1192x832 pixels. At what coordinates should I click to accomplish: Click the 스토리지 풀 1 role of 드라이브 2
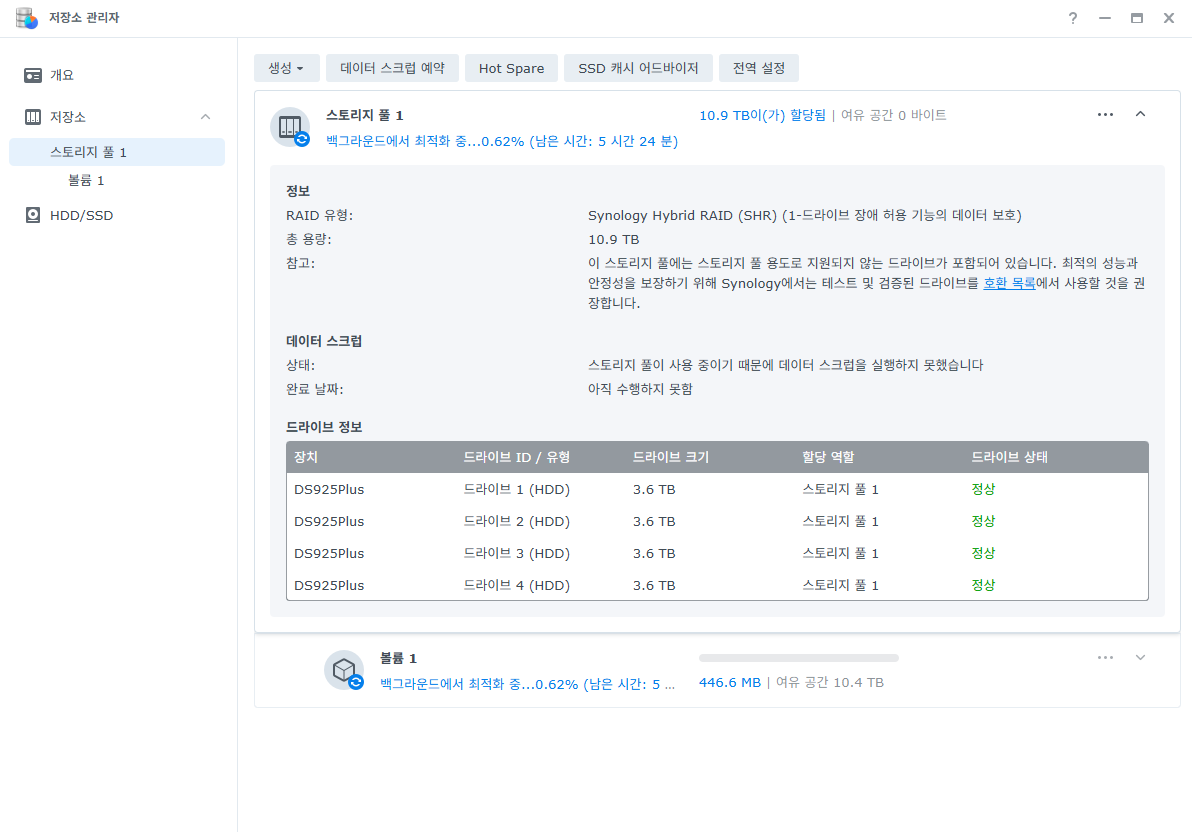click(840, 521)
